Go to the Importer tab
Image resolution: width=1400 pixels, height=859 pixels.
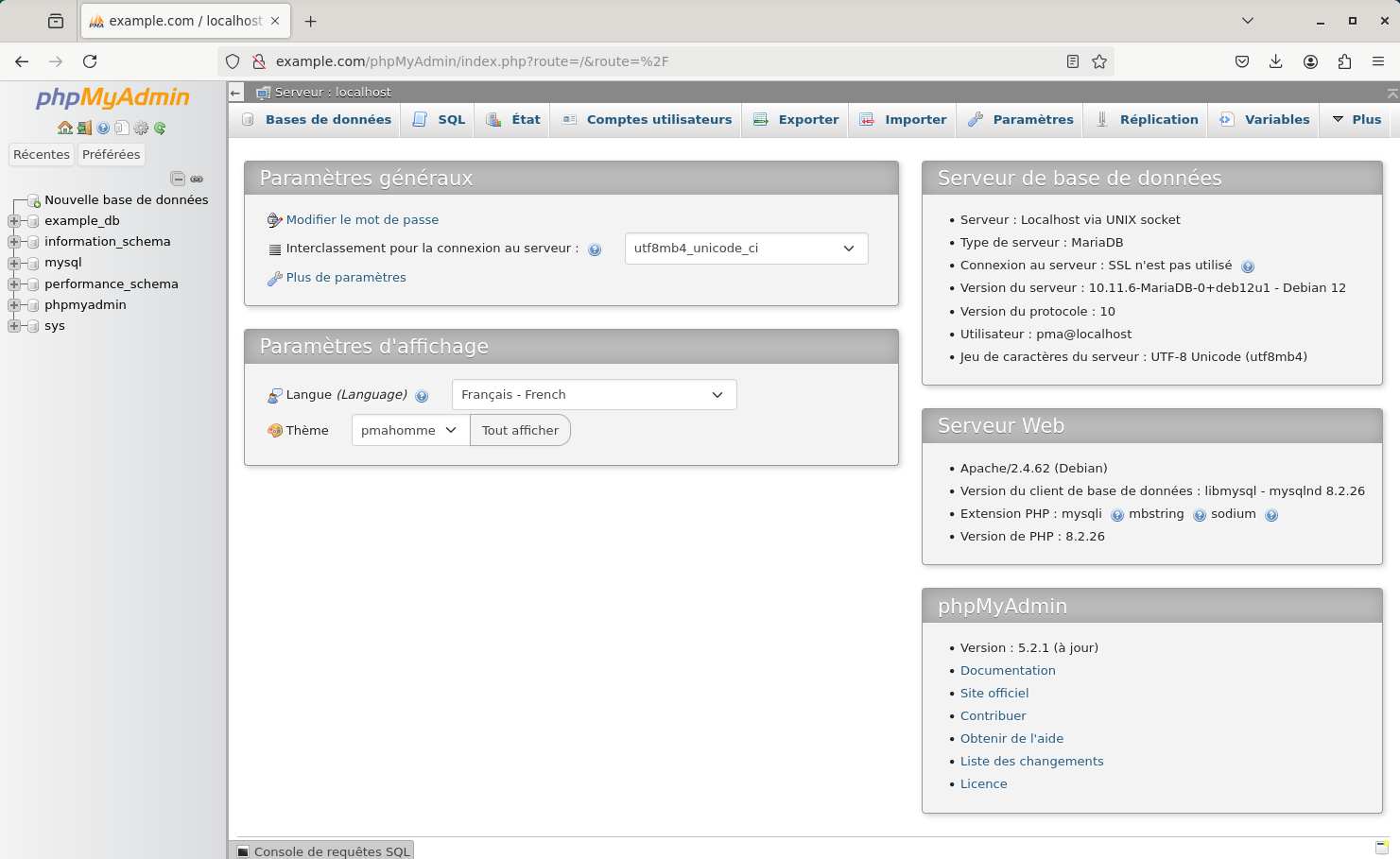pos(903,120)
